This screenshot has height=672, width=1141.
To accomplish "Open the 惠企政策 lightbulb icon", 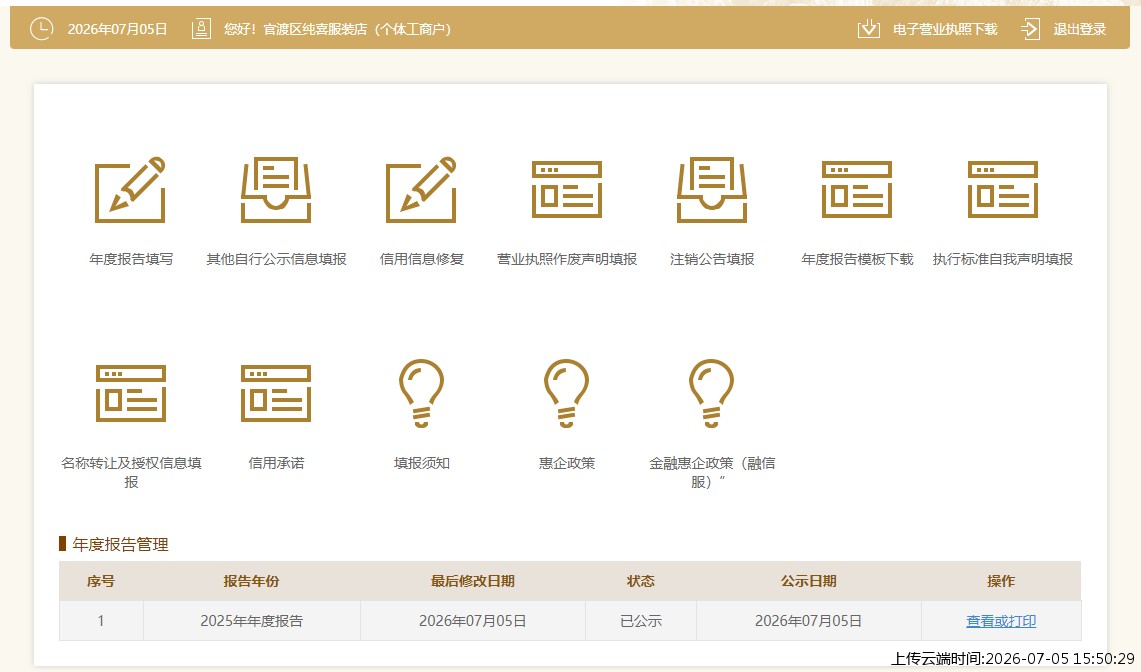I will (x=566, y=393).
